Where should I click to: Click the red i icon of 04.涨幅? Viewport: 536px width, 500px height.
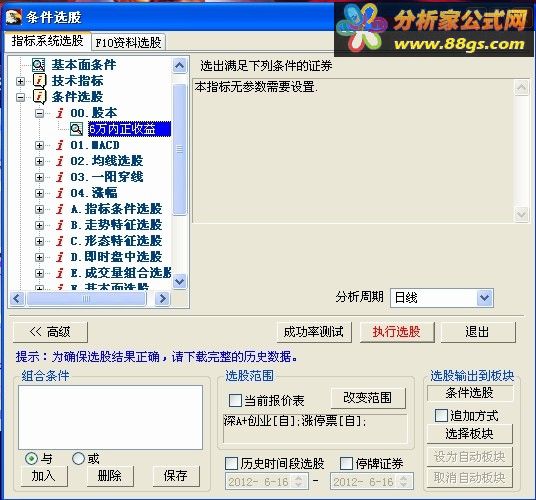[x=60, y=193]
